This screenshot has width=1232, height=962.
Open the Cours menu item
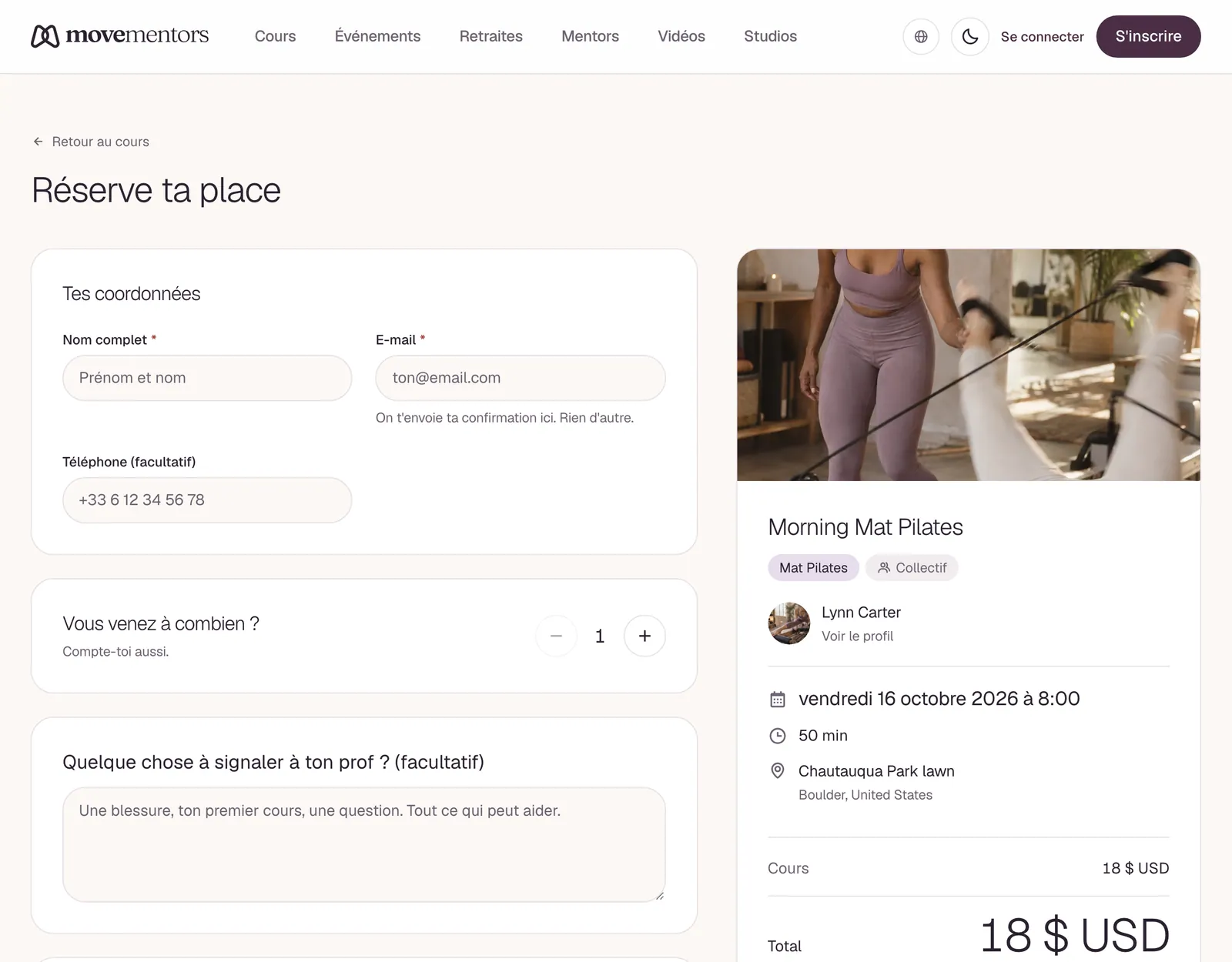275,36
